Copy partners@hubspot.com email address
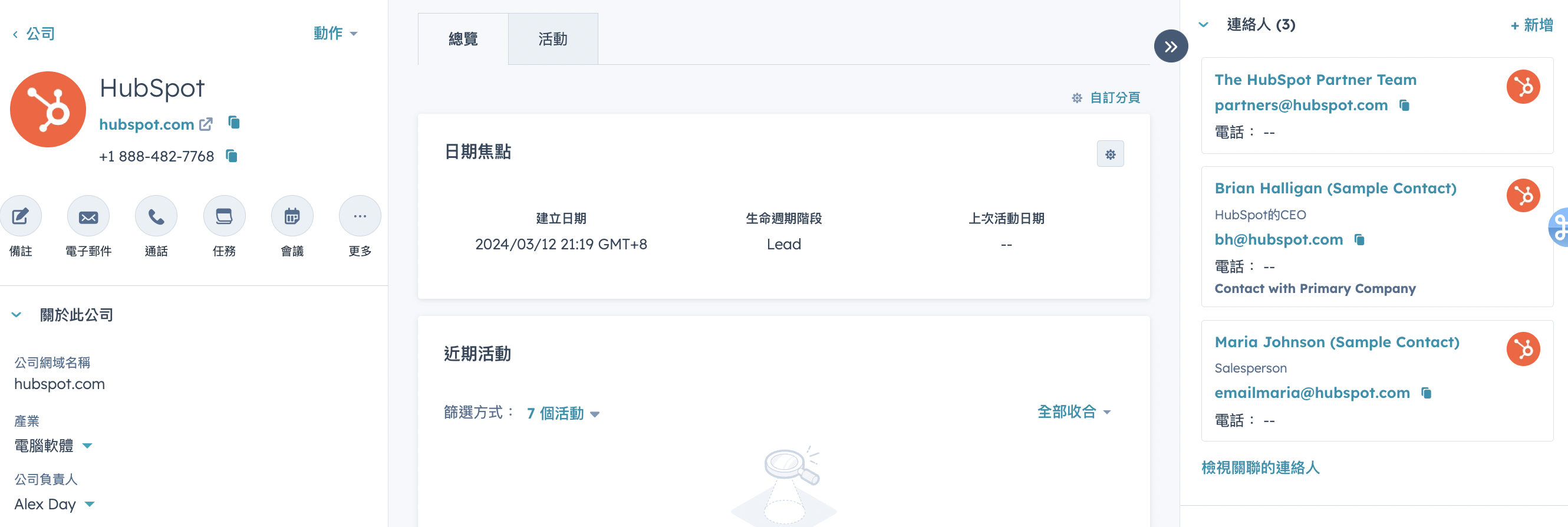This screenshot has width=1568, height=527. (x=1404, y=106)
